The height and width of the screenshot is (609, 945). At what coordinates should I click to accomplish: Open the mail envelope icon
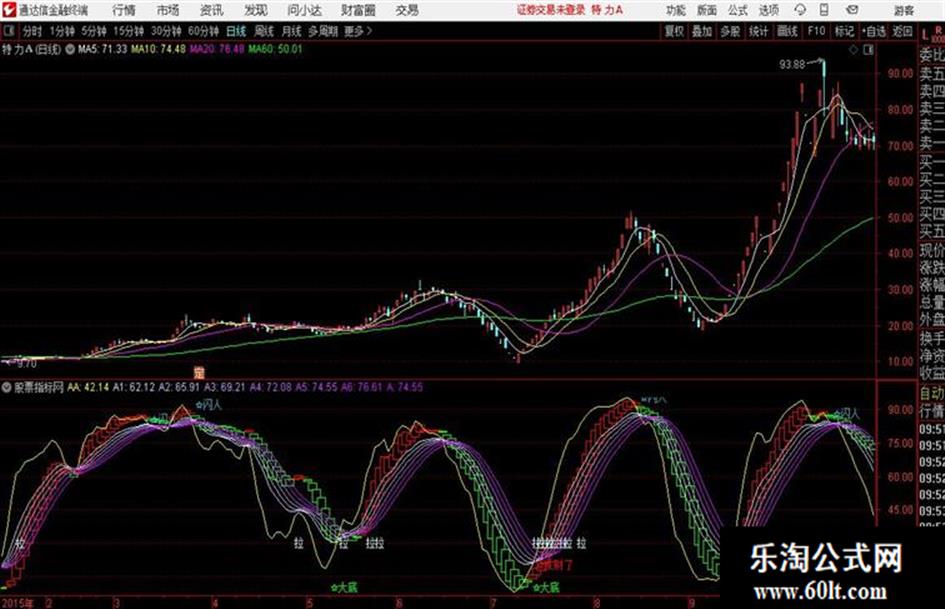point(852,10)
